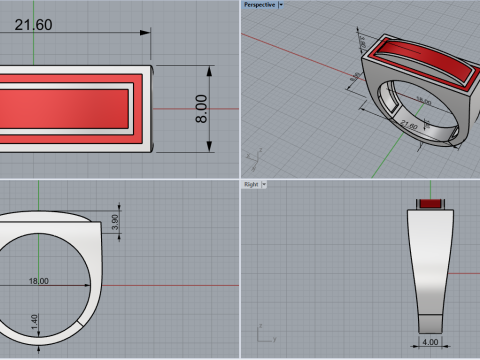Image resolution: width=480 pixels, height=360 pixels.
Task: Select the 8.00 vertical dimension text
Action: point(201,109)
